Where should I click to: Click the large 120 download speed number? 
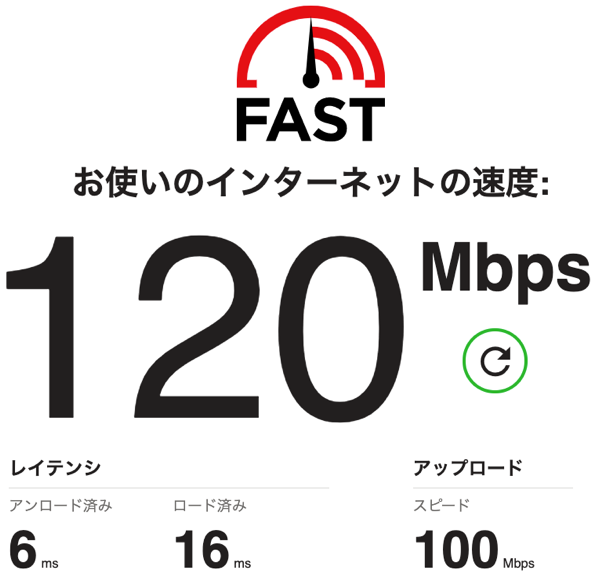[204, 328]
